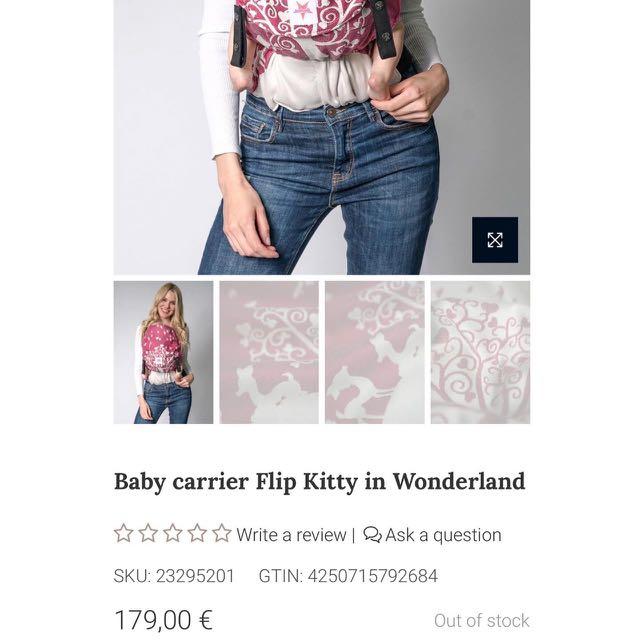Click the Out of stock label
Image resolution: width=640 pixels, height=640 pixels.
(482, 620)
